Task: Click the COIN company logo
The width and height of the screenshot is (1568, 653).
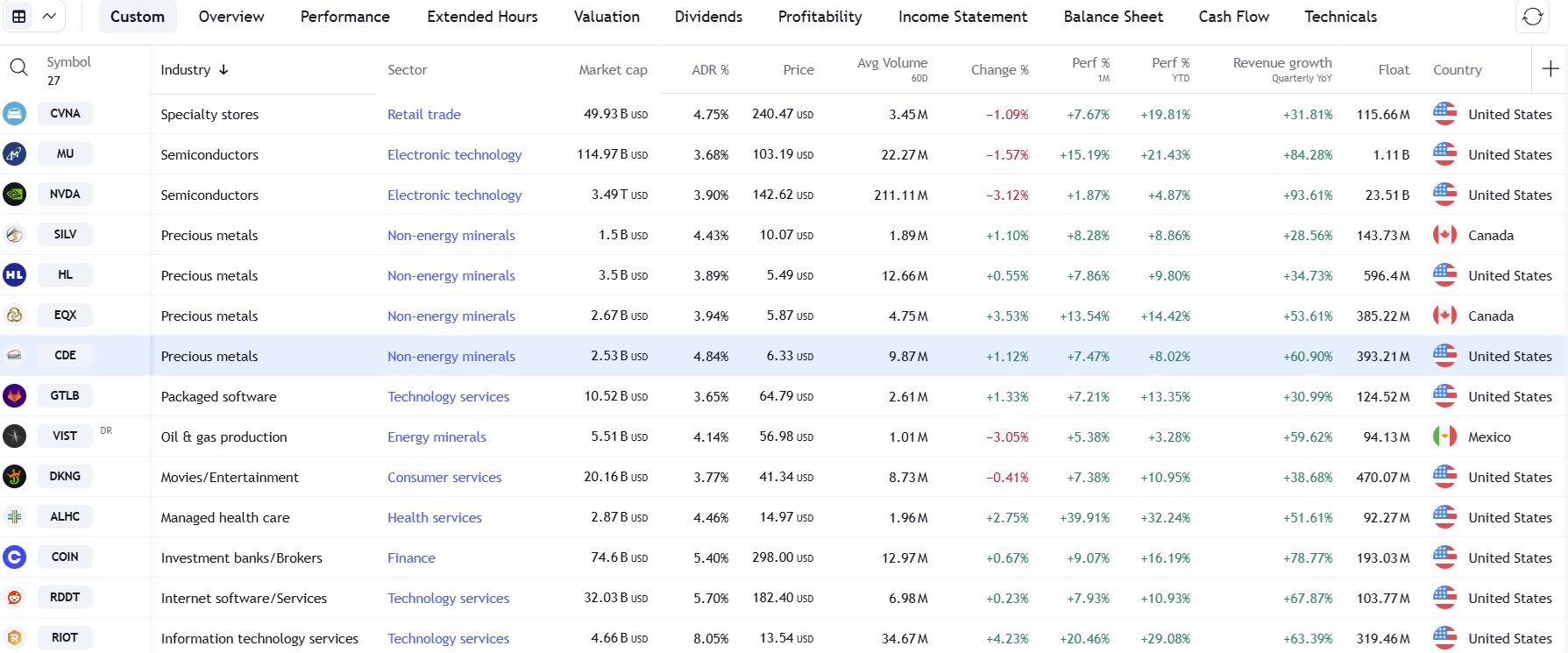Action: click(14, 557)
